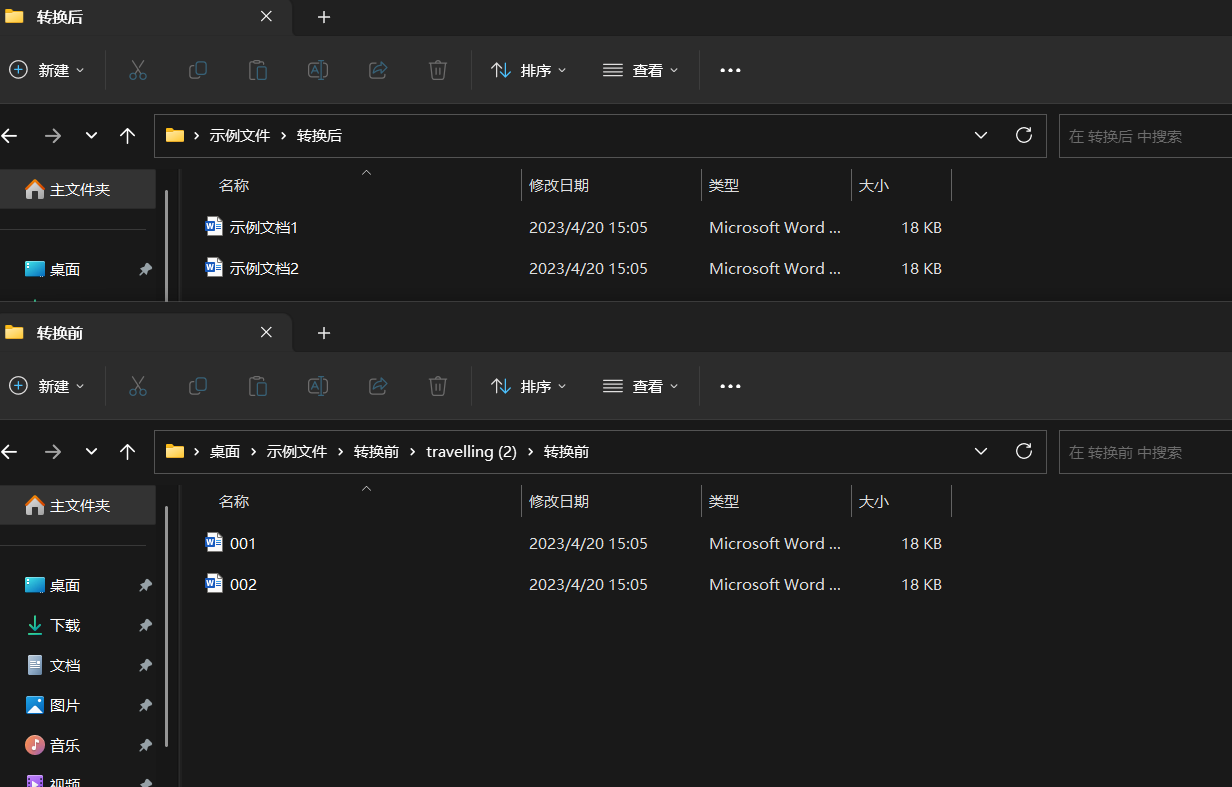This screenshot has height=787, width=1232.
Task: Click the Copy icon in the top toolbar
Action: (197, 70)
